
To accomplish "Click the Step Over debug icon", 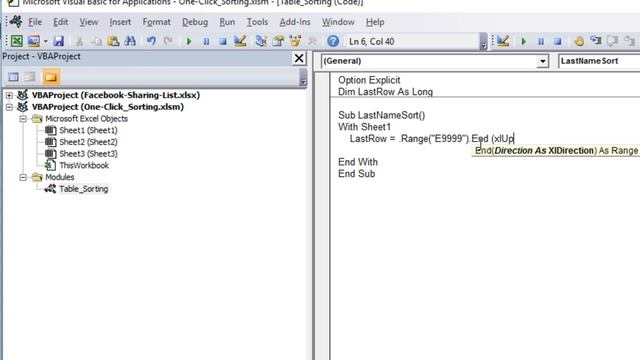I will coord(613,41).
